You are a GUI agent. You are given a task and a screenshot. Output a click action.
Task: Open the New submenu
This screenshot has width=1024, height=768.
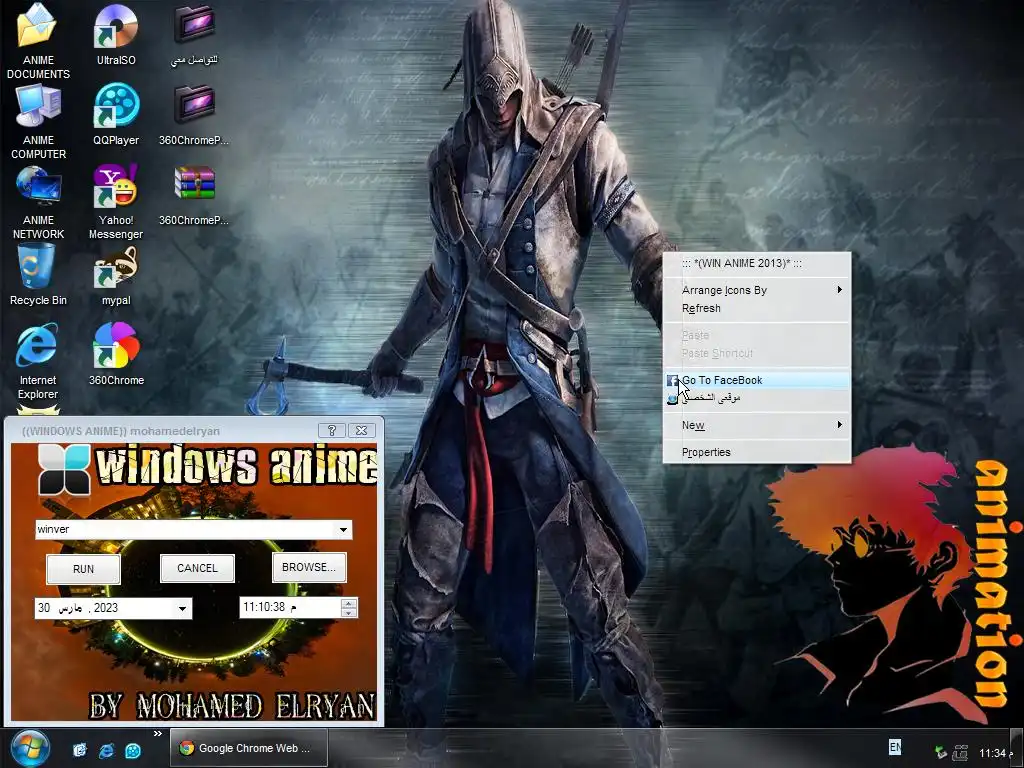pyautogui.click(x=757, y=425)
